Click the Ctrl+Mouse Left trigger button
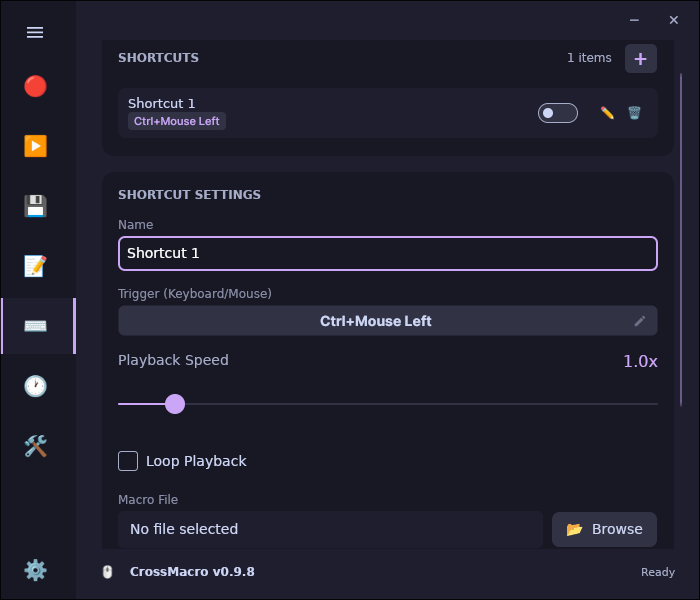 (388, 321)
